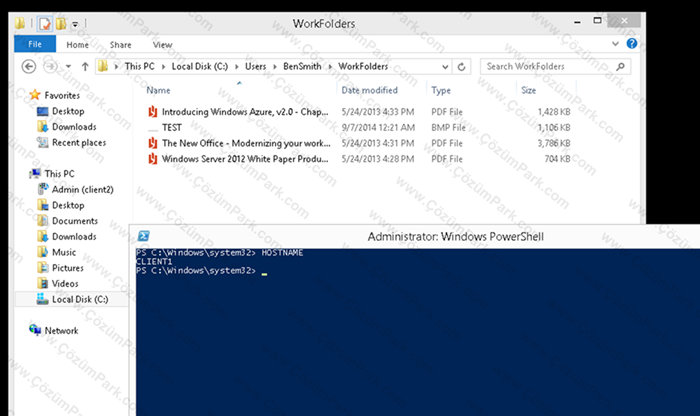Viewport: 700px width, 416px height.
Task: Click The New Office PDF icon
Action: coord(153,143)
